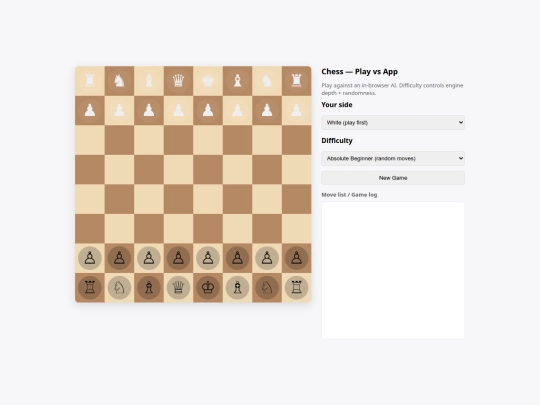Click inside the Move list game log area

(x=393, y=270)
